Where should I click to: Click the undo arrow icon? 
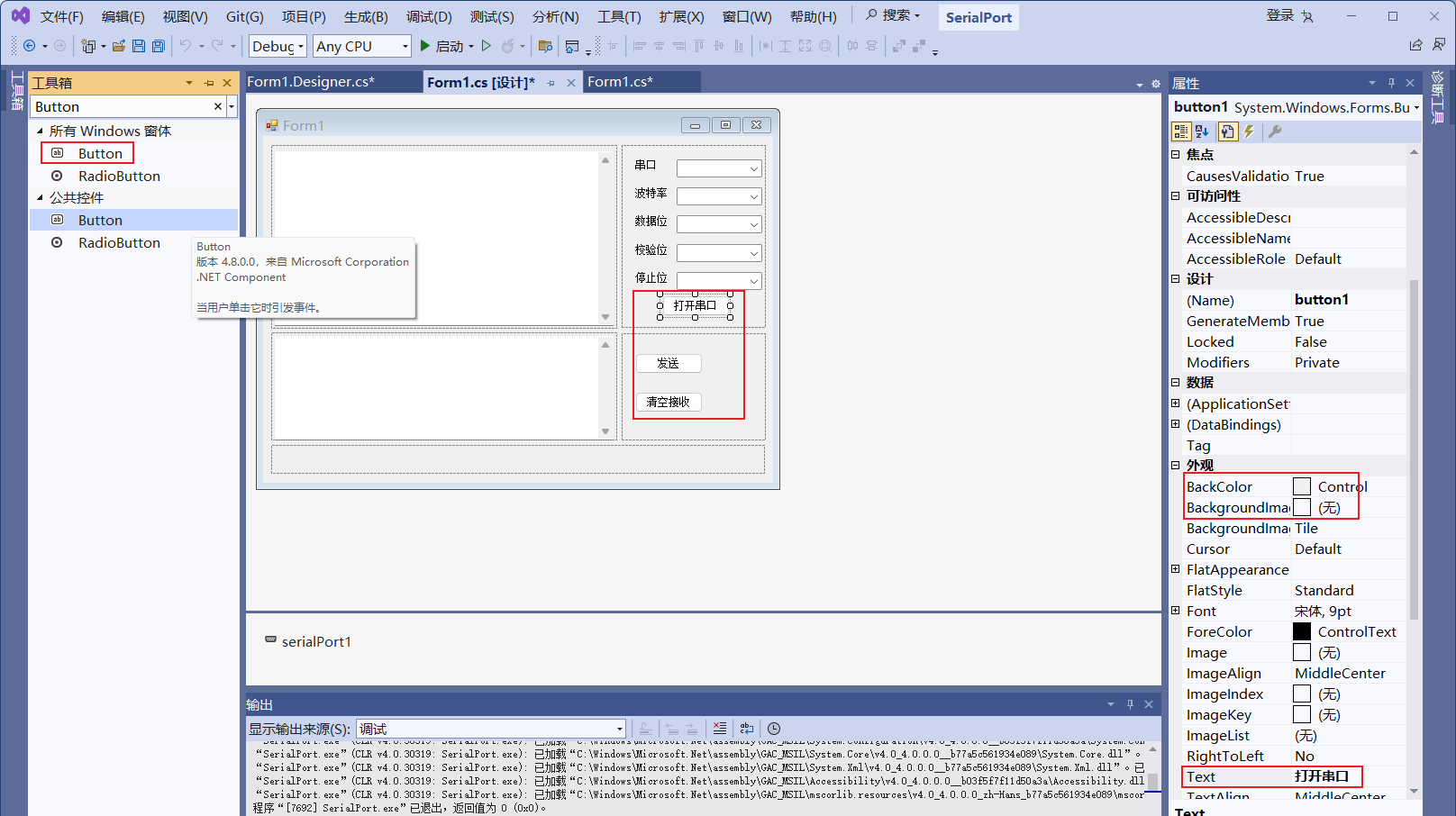click(186, 46)
